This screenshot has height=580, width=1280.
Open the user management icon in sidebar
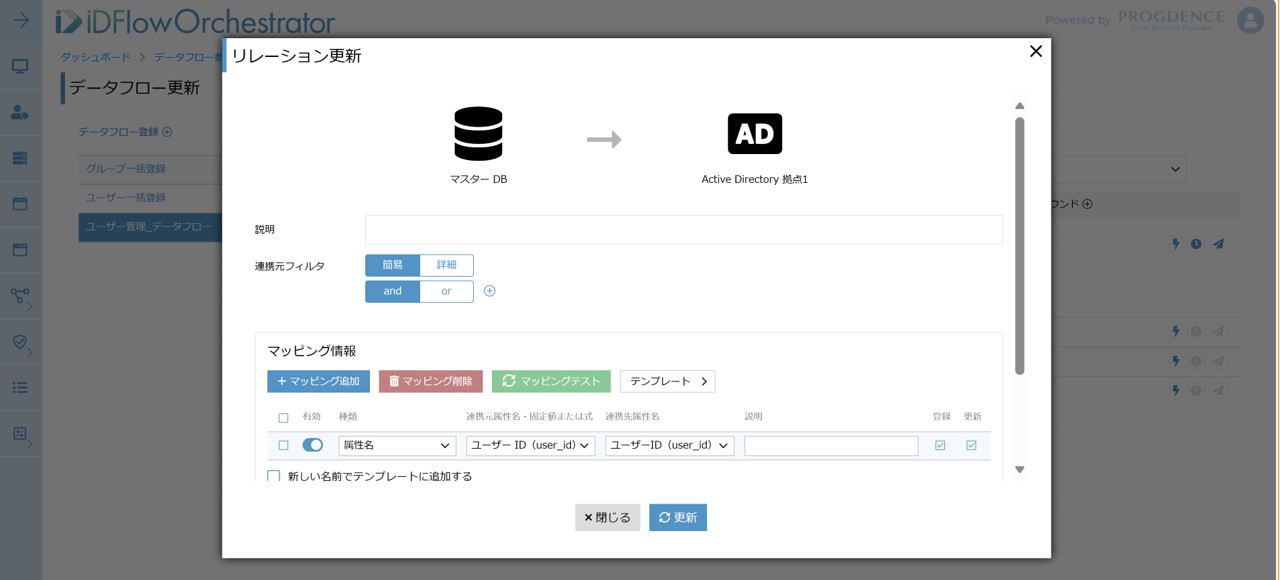point(20,112)
